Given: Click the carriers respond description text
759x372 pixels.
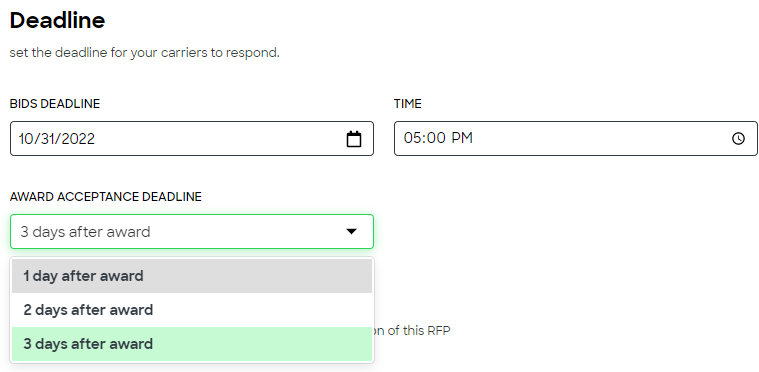Looking at the screenshot, I should coord(145,52).
